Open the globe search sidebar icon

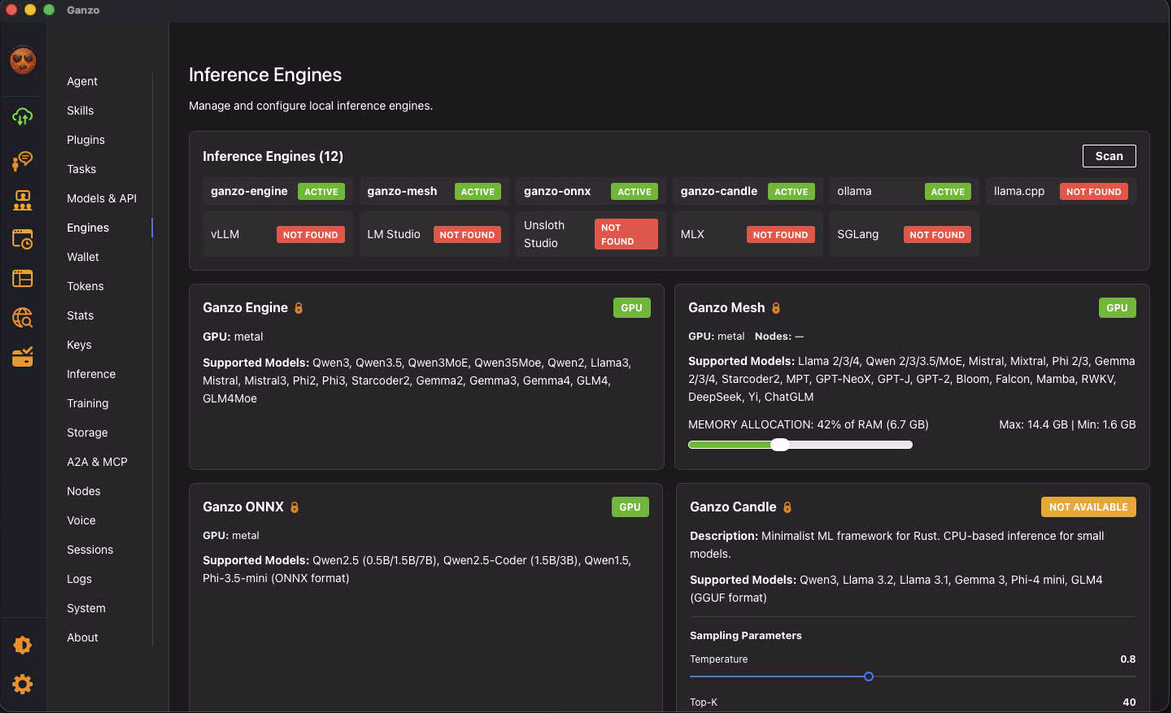(x=22, y=318)
